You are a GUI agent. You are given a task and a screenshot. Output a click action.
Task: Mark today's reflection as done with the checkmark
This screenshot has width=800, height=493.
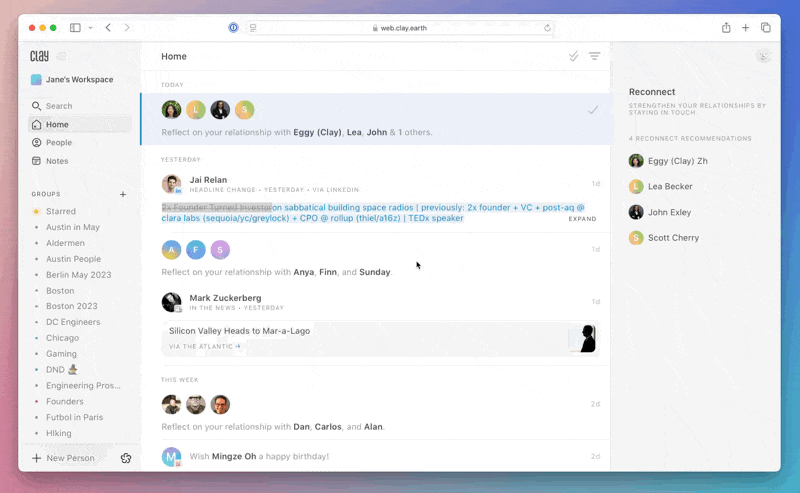593,110
